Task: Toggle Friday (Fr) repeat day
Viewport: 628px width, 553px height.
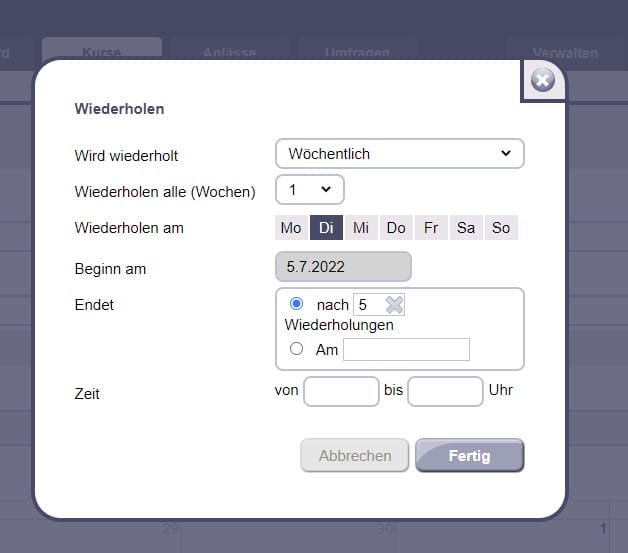Action: [431, 228]
